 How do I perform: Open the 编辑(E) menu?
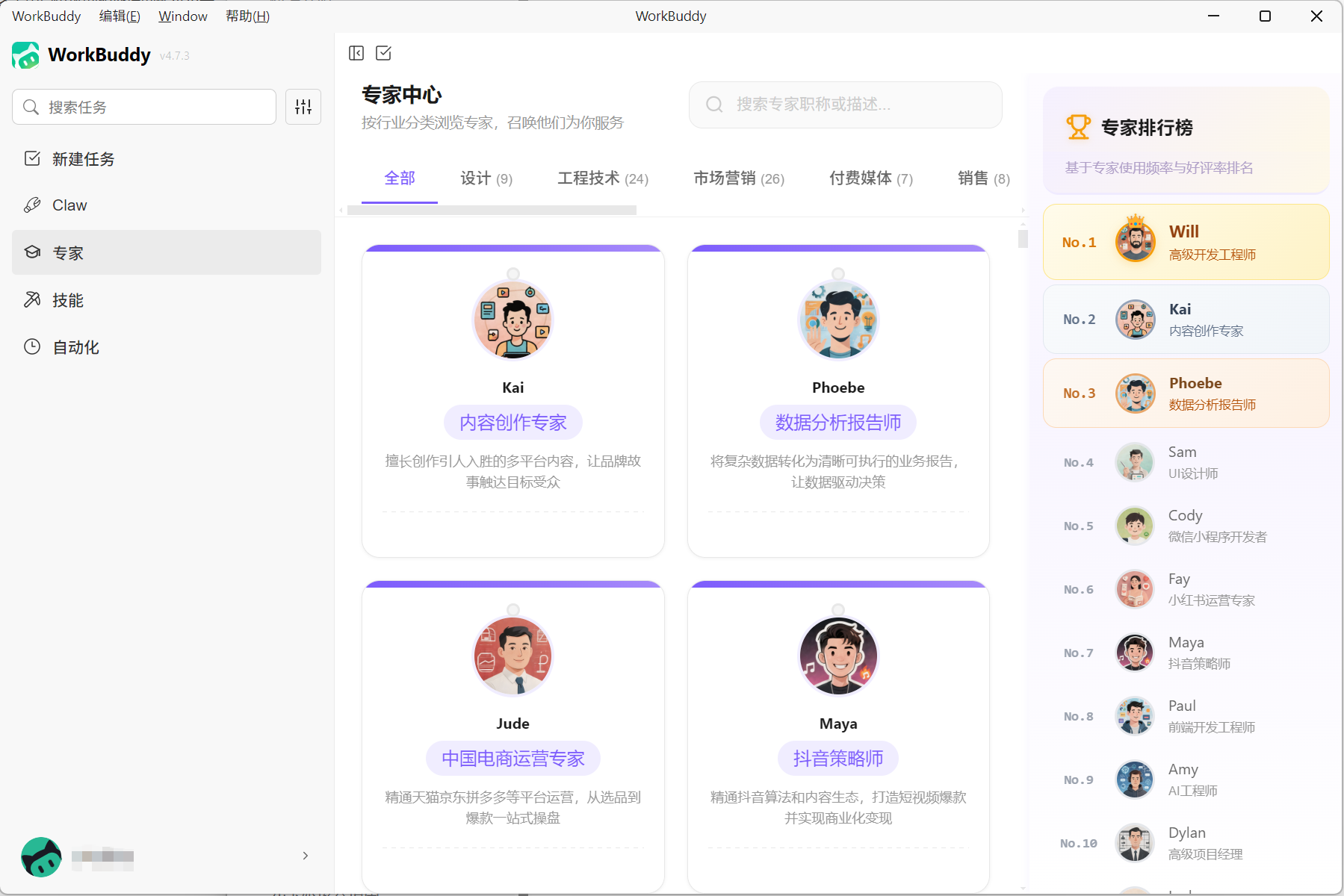coord(120,16)
